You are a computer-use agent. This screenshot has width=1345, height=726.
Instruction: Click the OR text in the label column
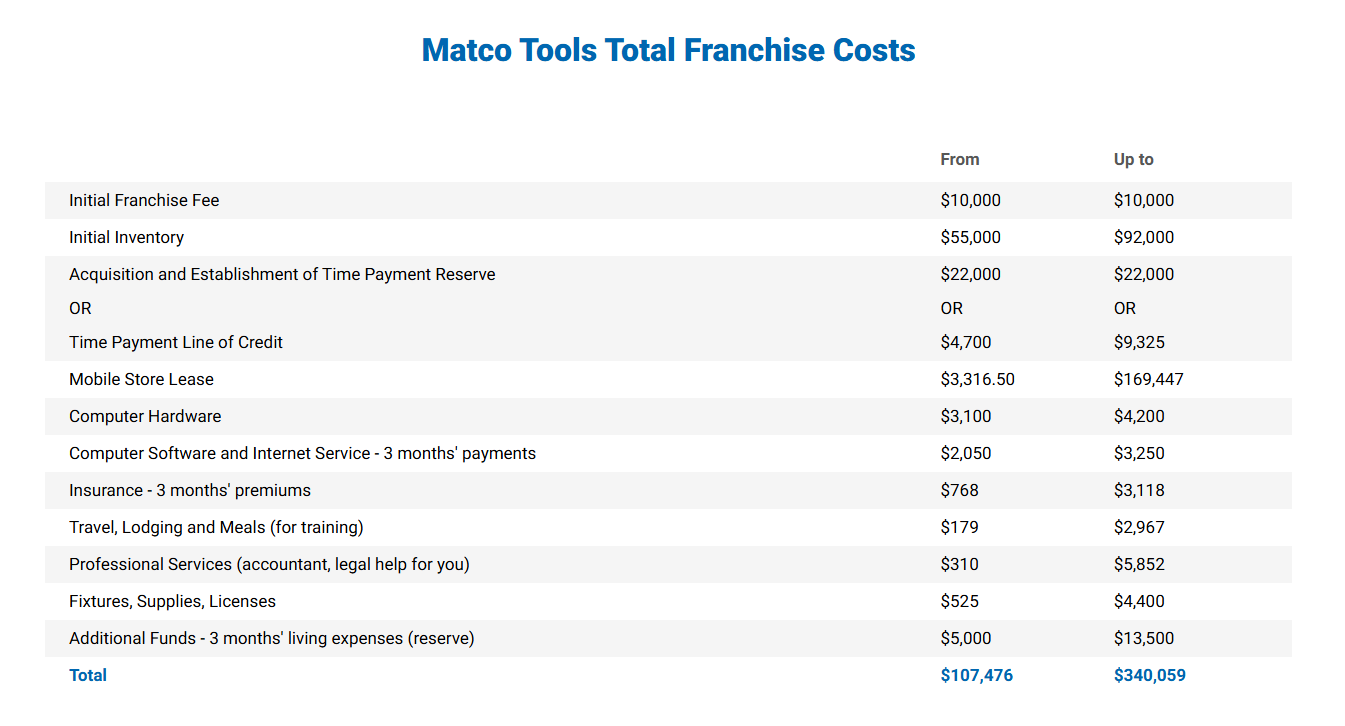tap(80, 308)
